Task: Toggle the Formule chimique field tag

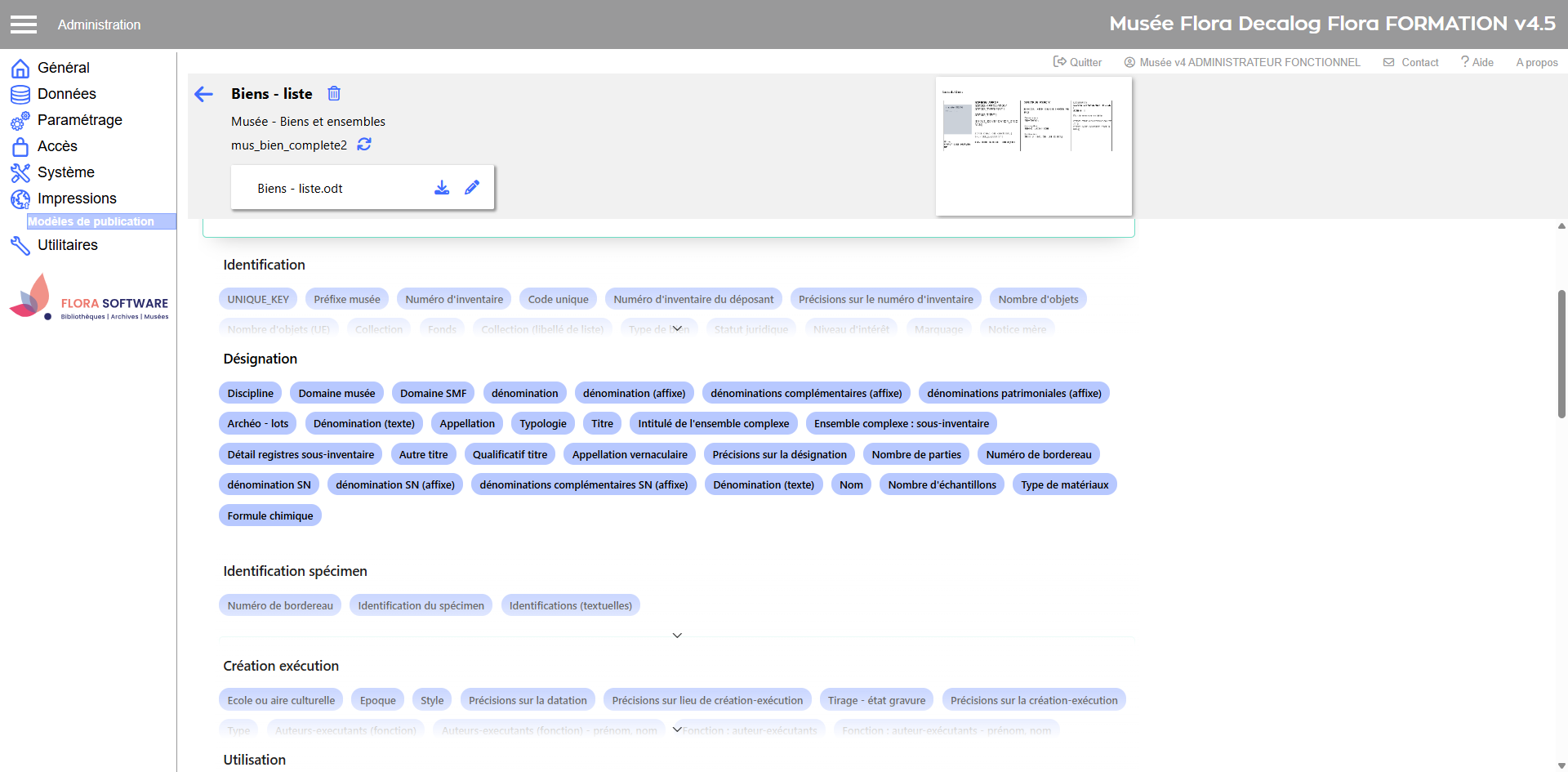Action: (x=269, y=515)
